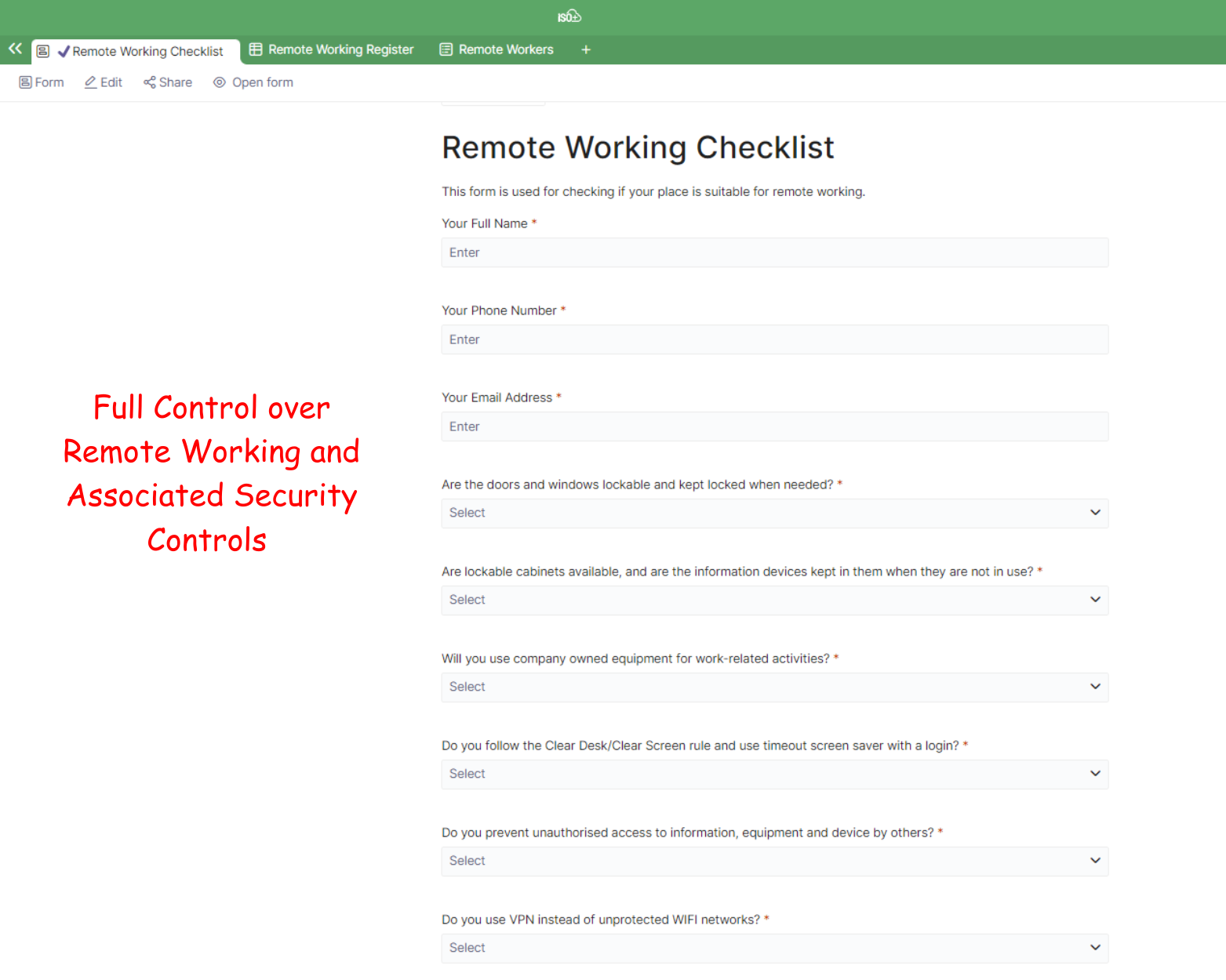Click the Remote Working Register table icon
This screenshot has height=980, width=1226.
click(256, 49)
